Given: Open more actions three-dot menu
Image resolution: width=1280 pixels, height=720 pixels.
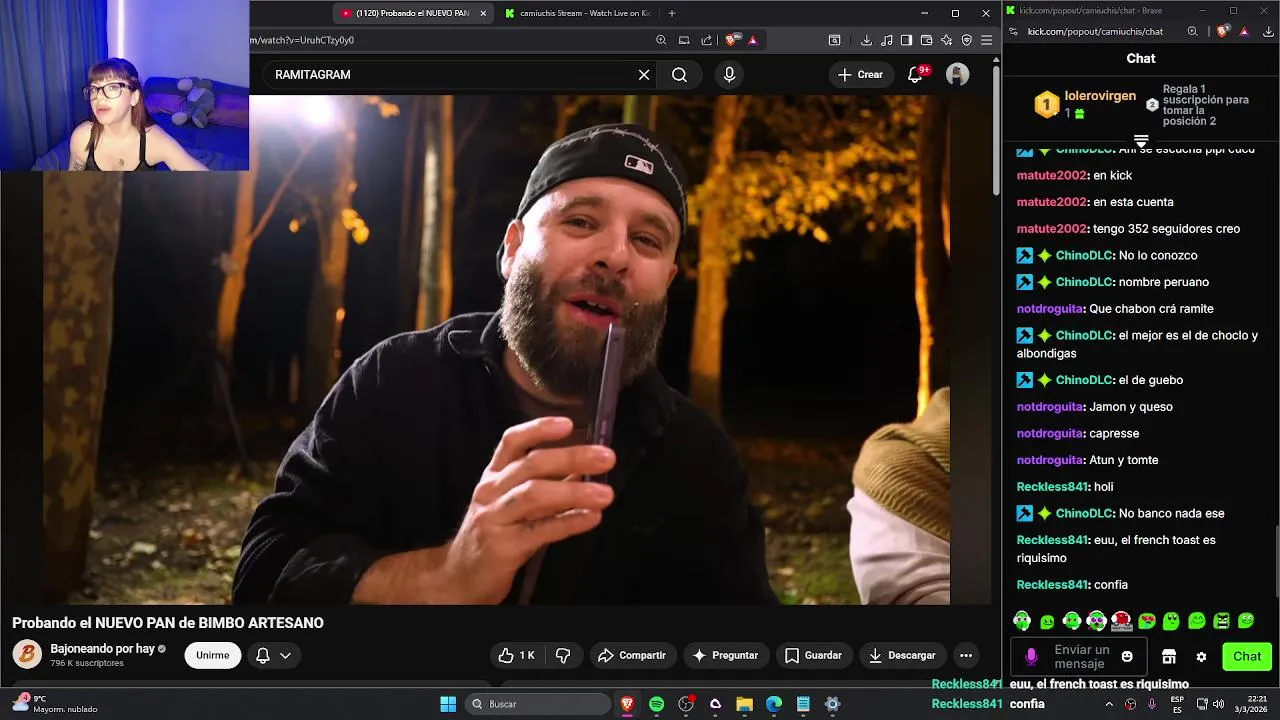Looking at the screenshot, I should (966, 656).
